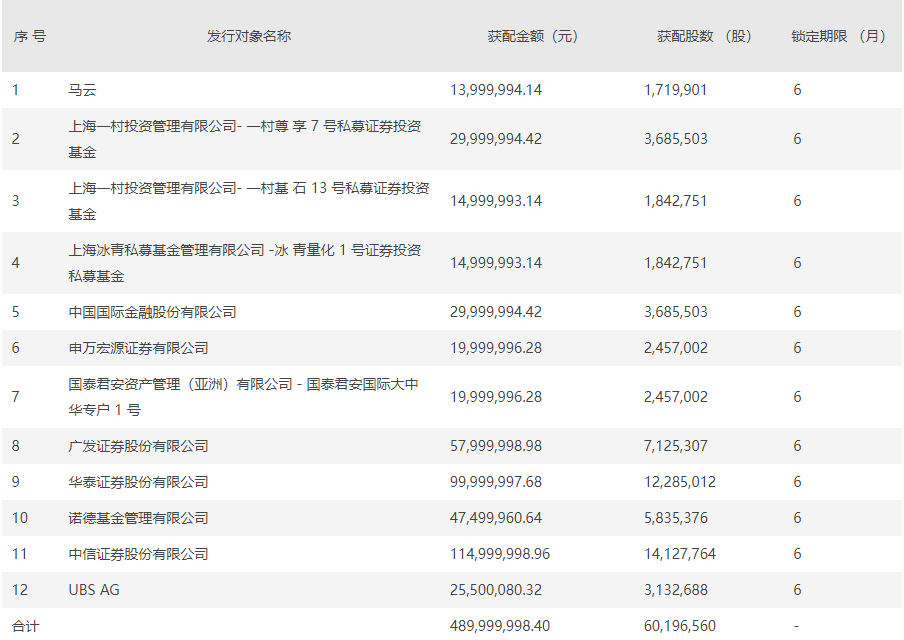The image size is (904, 640).
Task: Select share count 5,835,376
Action: pos(676,518)
